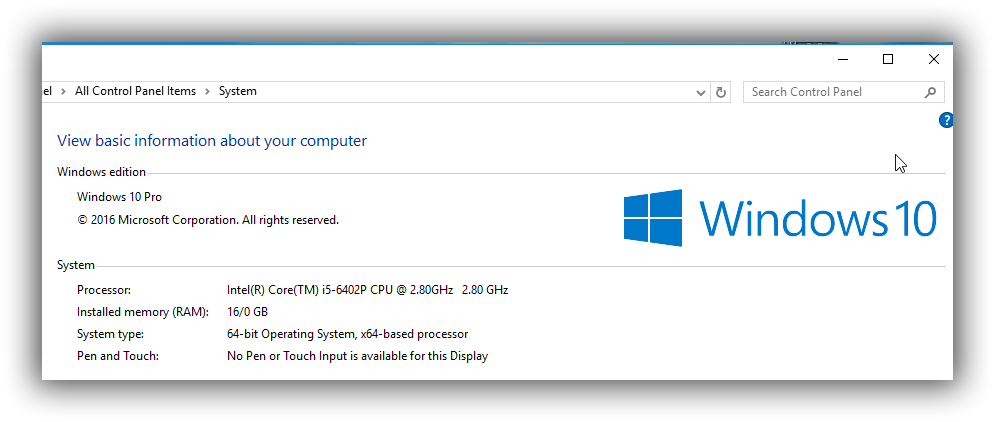Go to All Control Panel Items breadcrumb
Screen dimensions: 995x422
135,91
